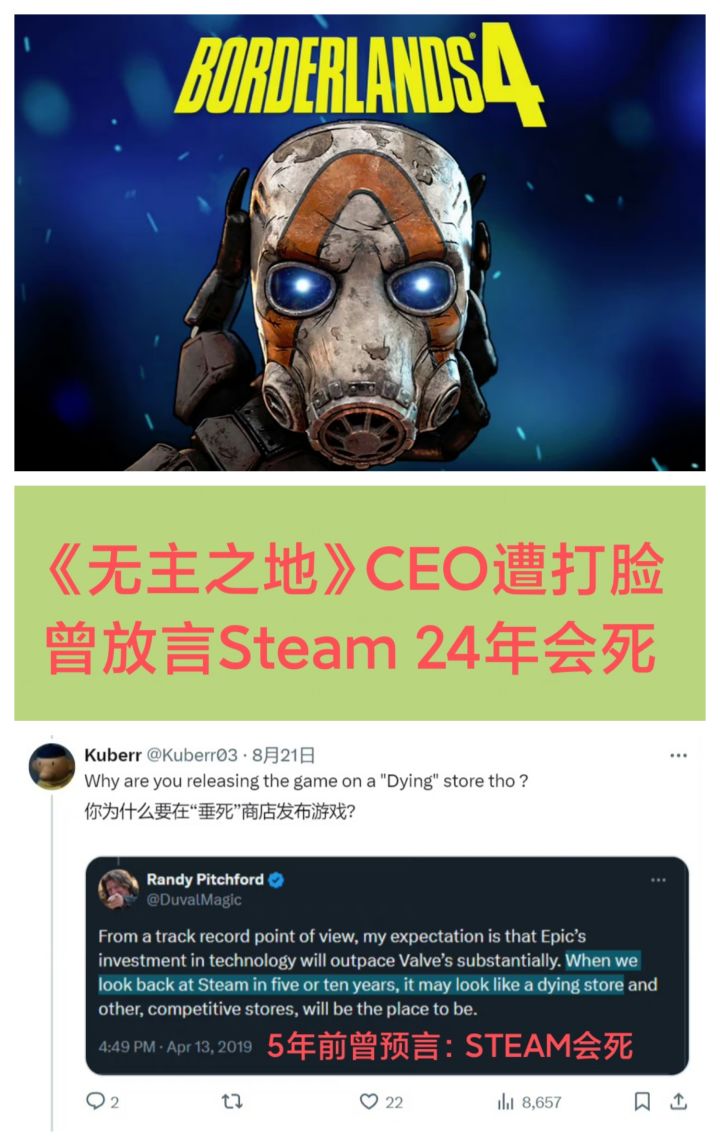Click the reply comment bubble icon
The width and height of the screenshot is (720, 1146).
pos(96,1101)
